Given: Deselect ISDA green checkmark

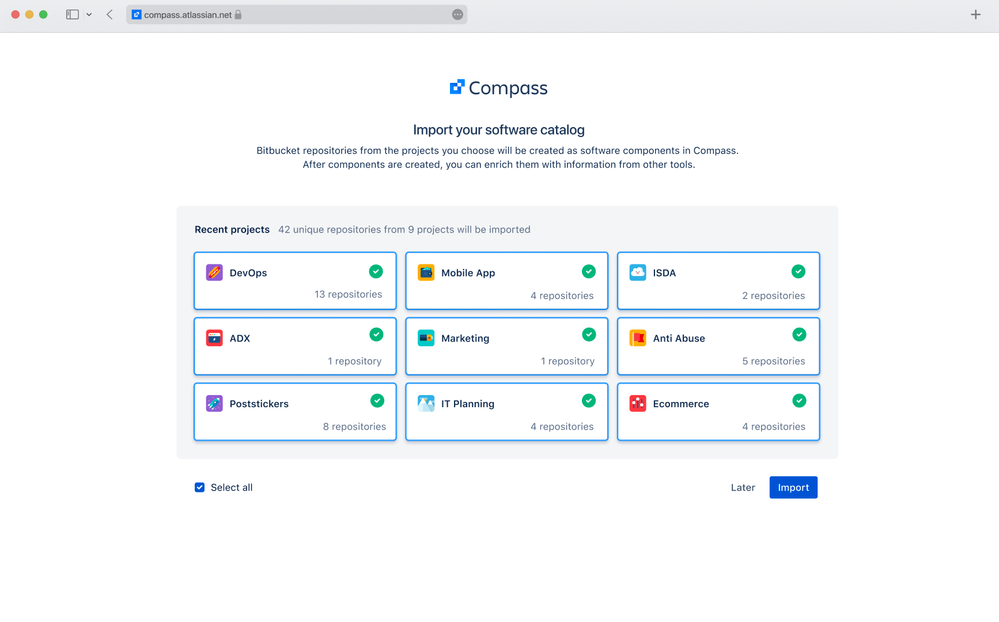Looking at the screenshot, I should [798, 271].
